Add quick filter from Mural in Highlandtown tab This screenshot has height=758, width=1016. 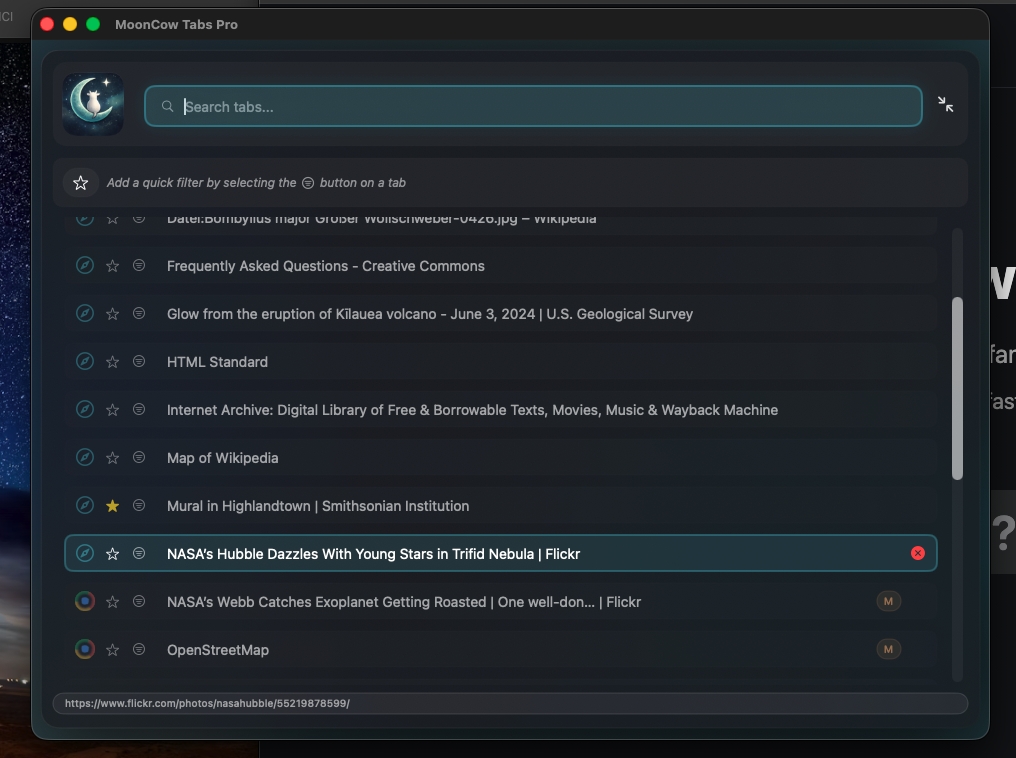point(139,505)
